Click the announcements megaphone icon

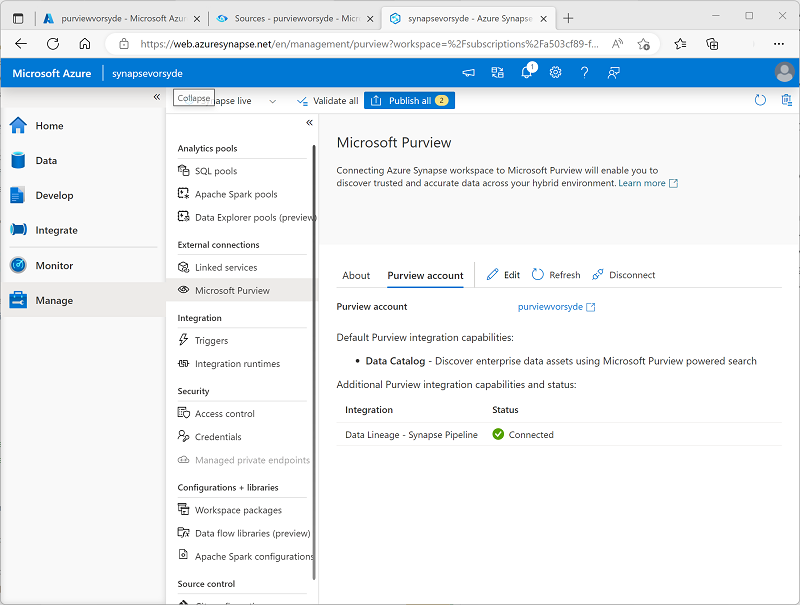(468, 72)
